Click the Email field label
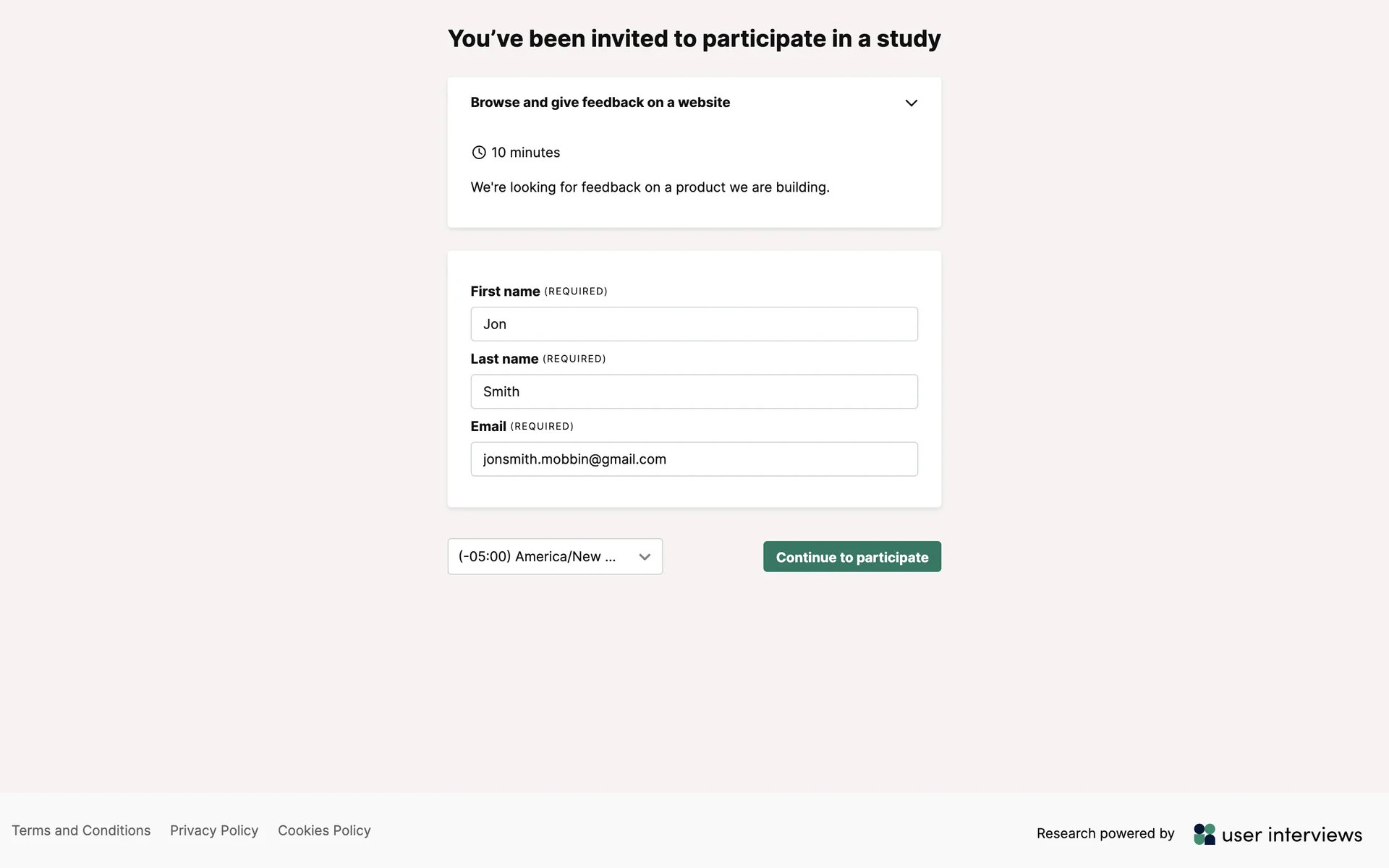Screen dimensions: 1389x868 (488, 427)
